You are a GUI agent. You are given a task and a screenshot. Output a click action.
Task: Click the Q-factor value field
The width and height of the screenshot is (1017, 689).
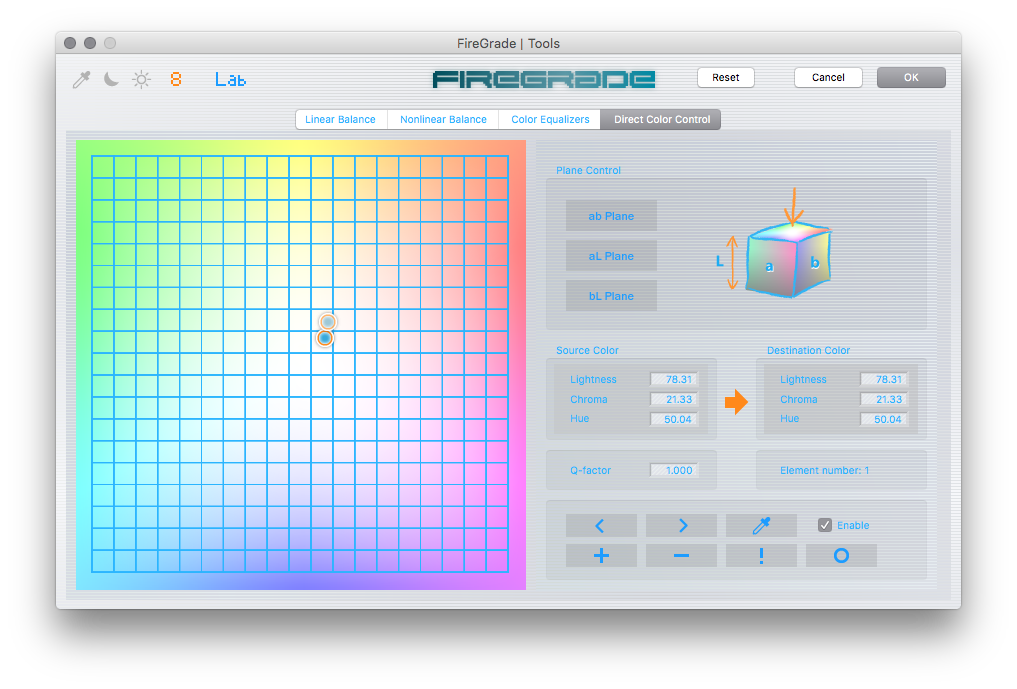click(x=674, y=470)
